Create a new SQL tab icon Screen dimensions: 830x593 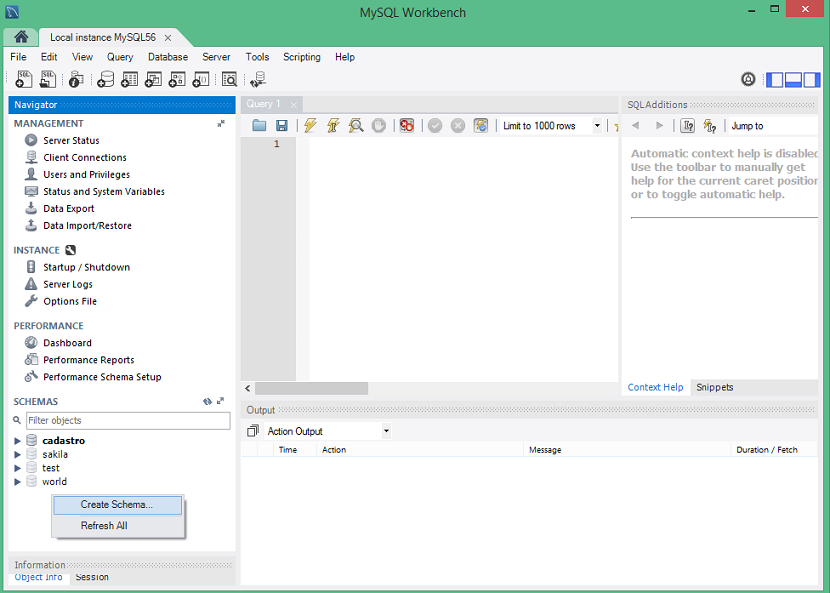[x=23, y=79]
